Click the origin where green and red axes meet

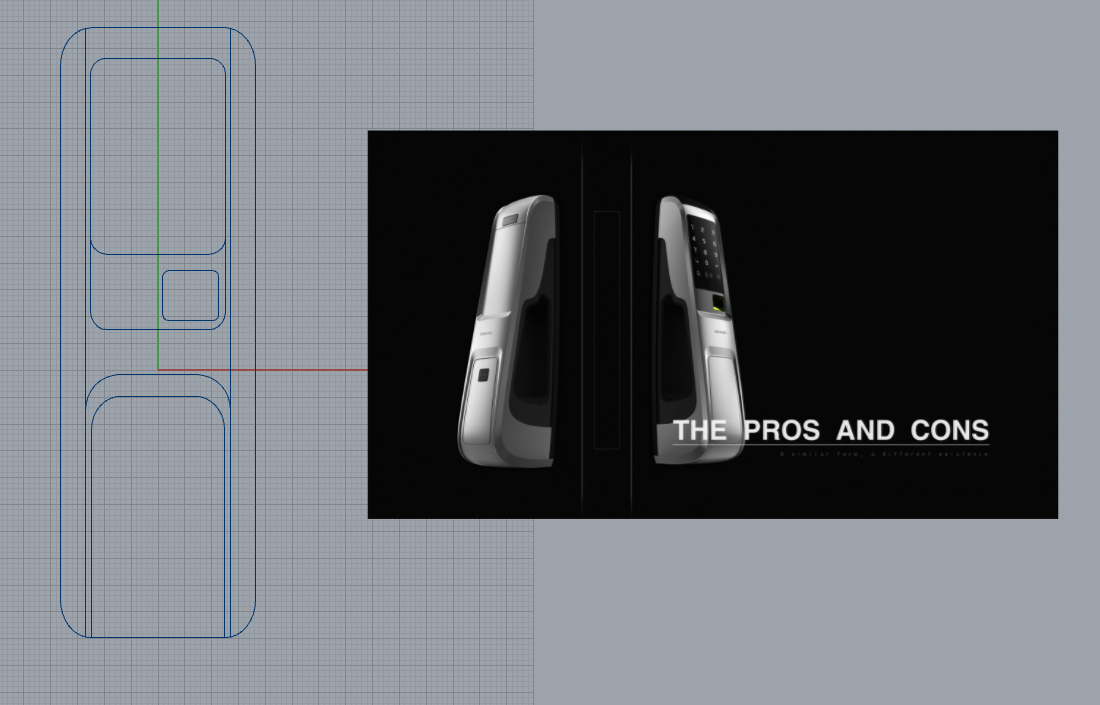click(x=158, y=370)
